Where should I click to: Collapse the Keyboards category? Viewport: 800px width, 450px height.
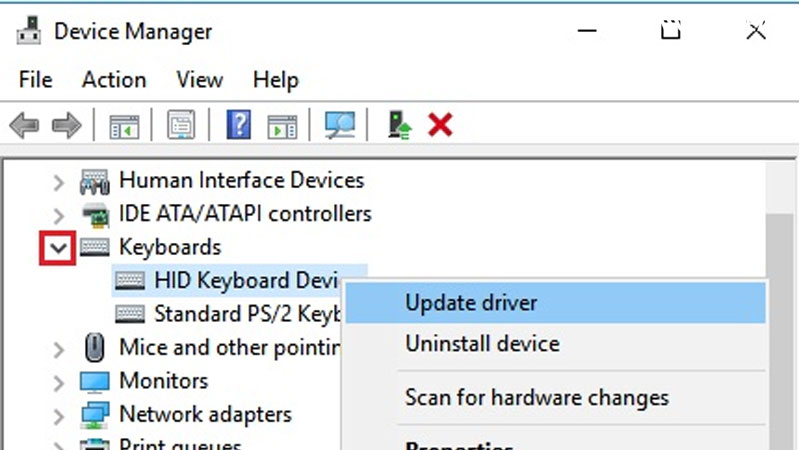(x=59, y=247)
